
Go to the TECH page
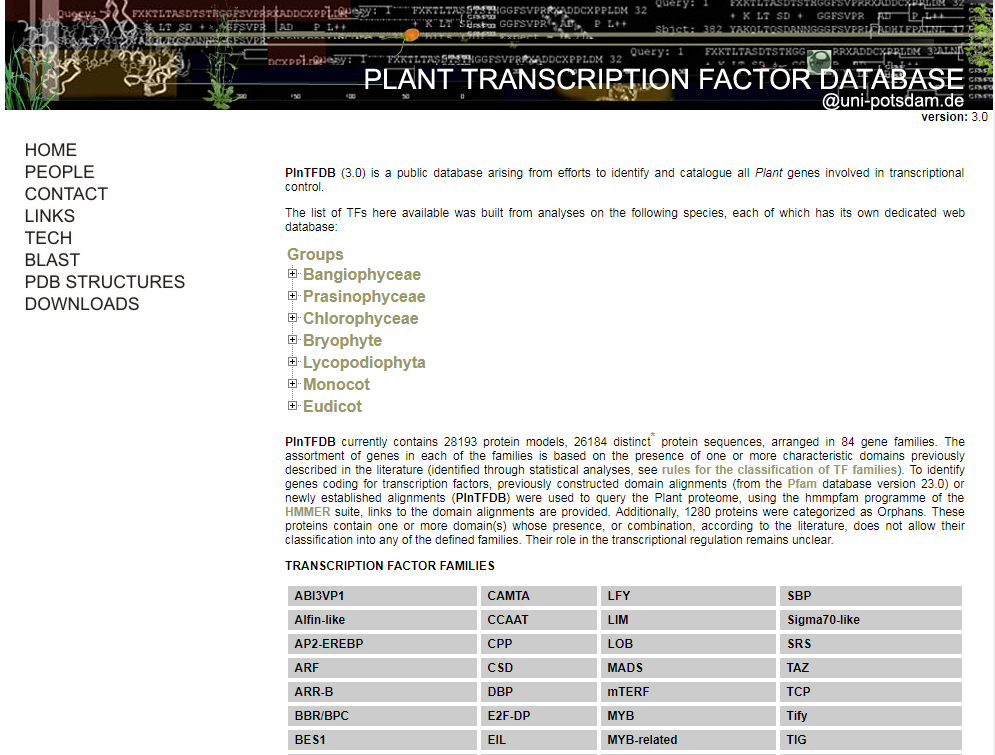(48, 238)
